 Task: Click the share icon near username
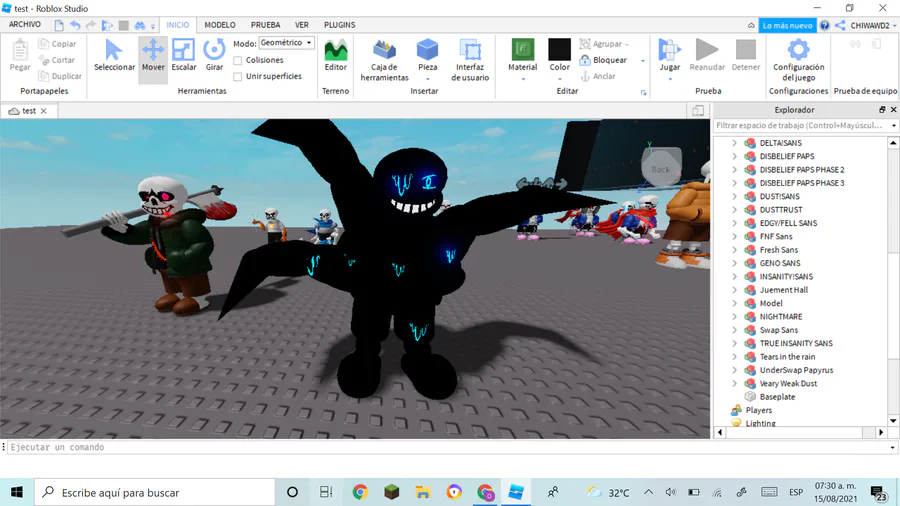(x=840, y=25)
